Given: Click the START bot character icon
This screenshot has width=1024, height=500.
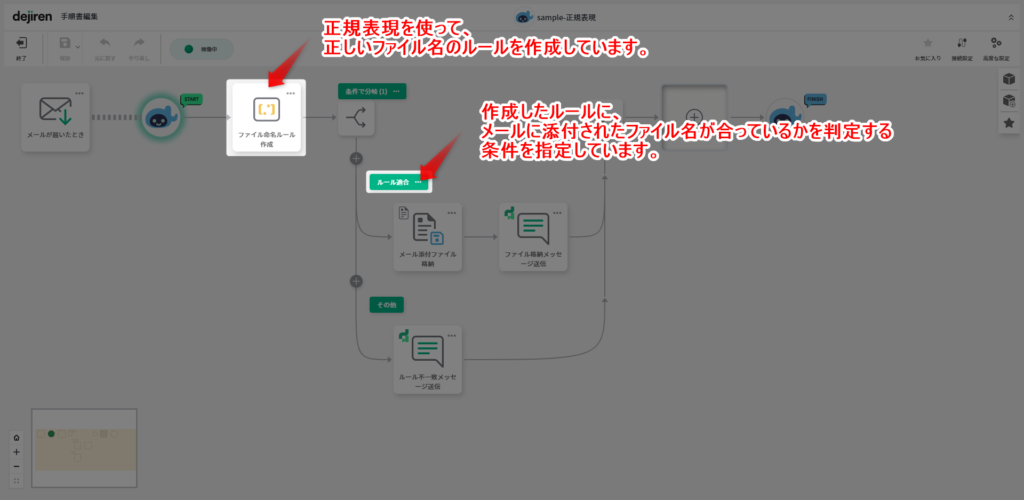Looking at the screenshot, I should [x=161, y=117].
